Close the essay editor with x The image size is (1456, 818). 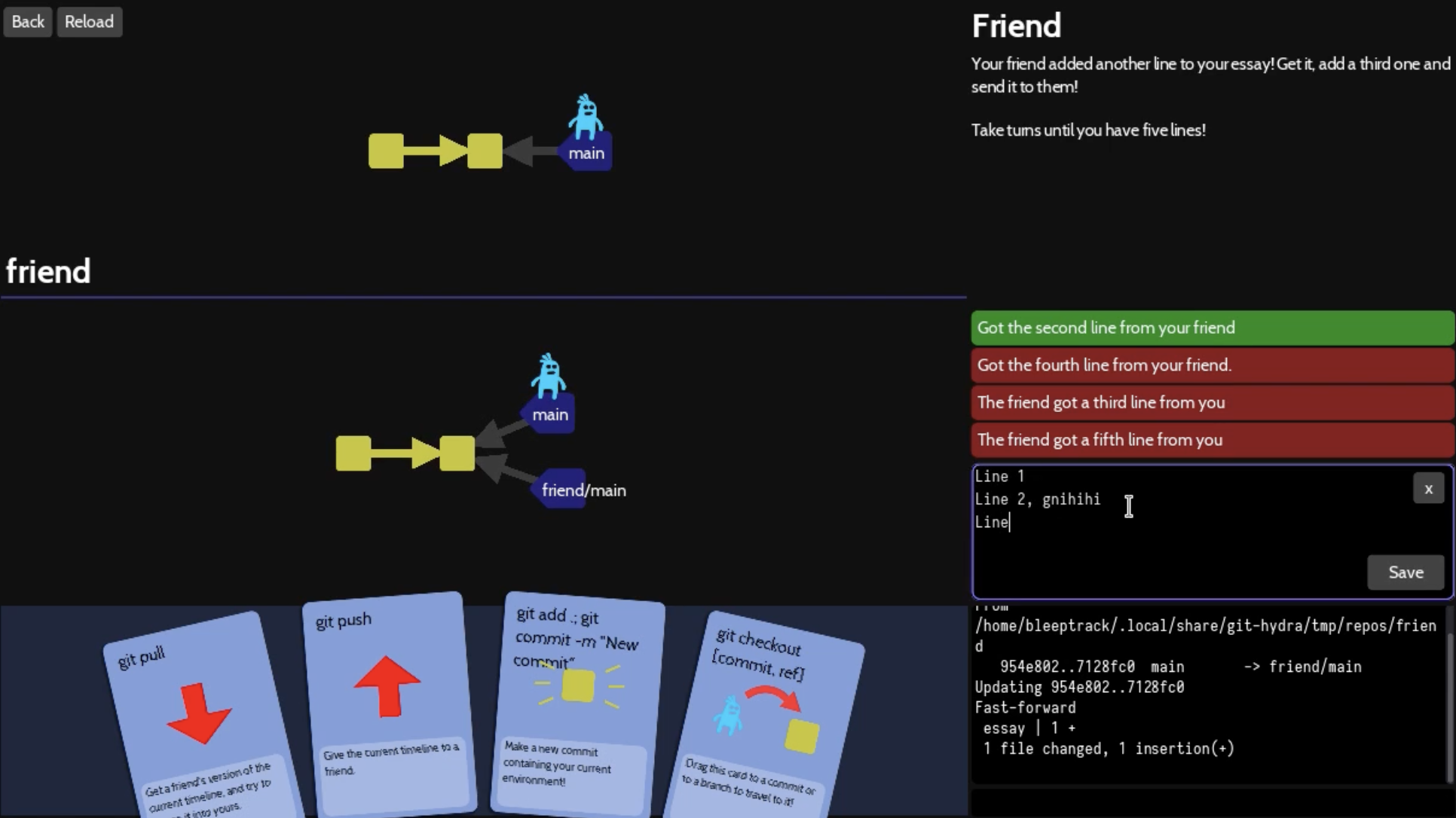click(1428, 489)
